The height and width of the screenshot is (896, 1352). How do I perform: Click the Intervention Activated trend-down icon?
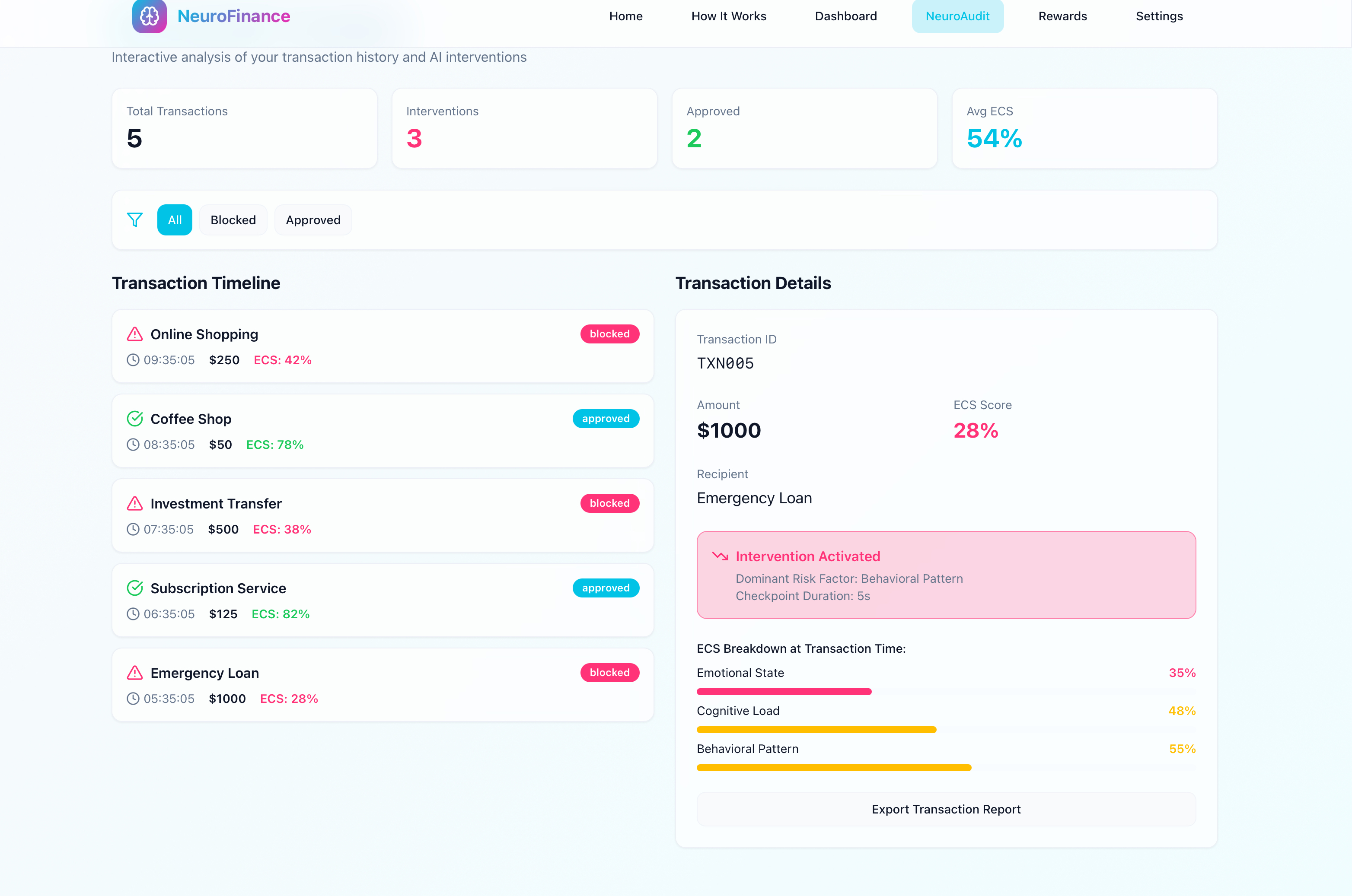click(720, 556)
